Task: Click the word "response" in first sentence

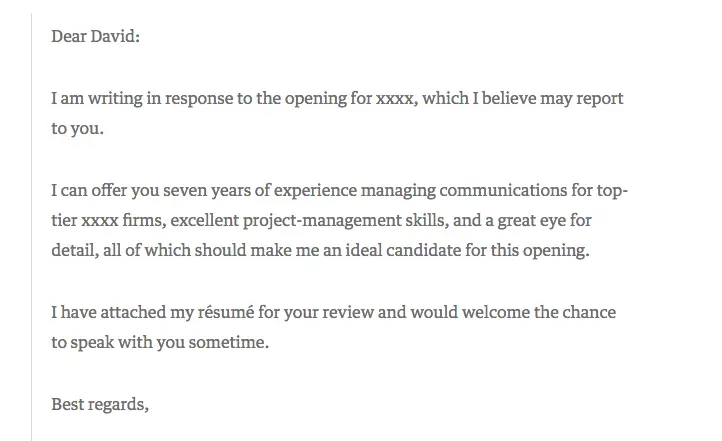Action: (199, 99)
